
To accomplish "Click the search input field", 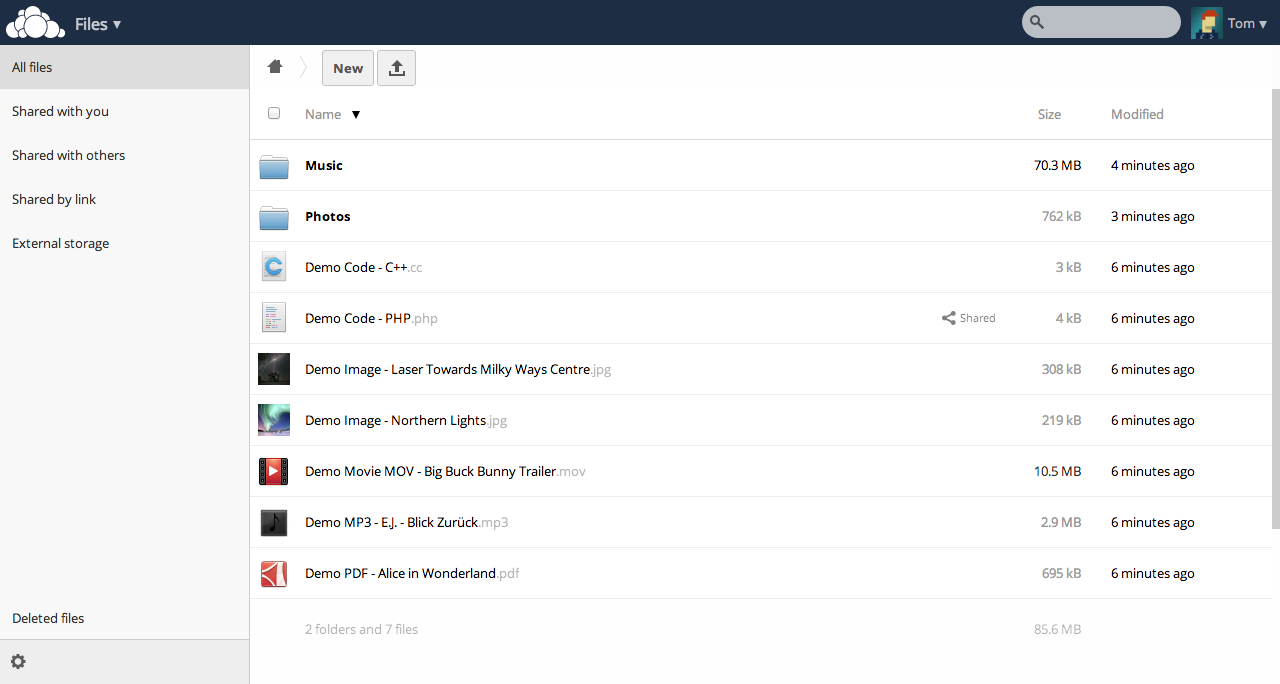I will [1101, 22].
